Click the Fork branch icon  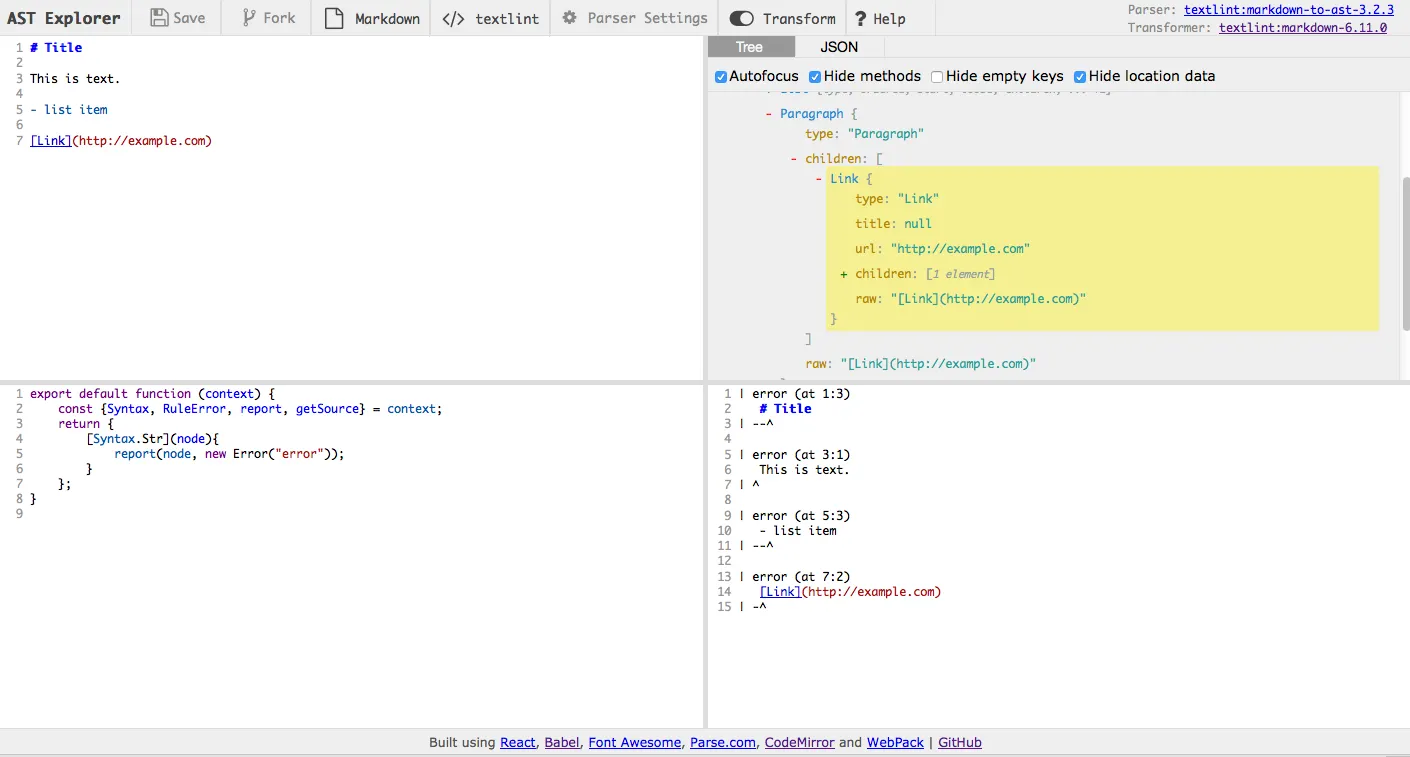[x=250, y=18]
